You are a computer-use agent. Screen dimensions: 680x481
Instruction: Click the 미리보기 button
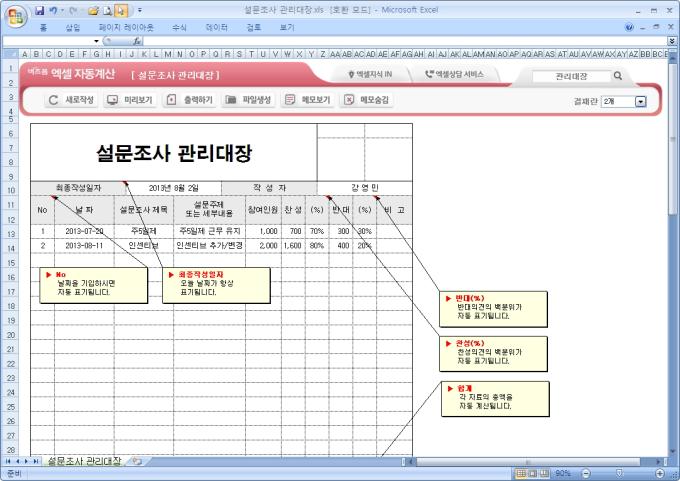(130, 100)
